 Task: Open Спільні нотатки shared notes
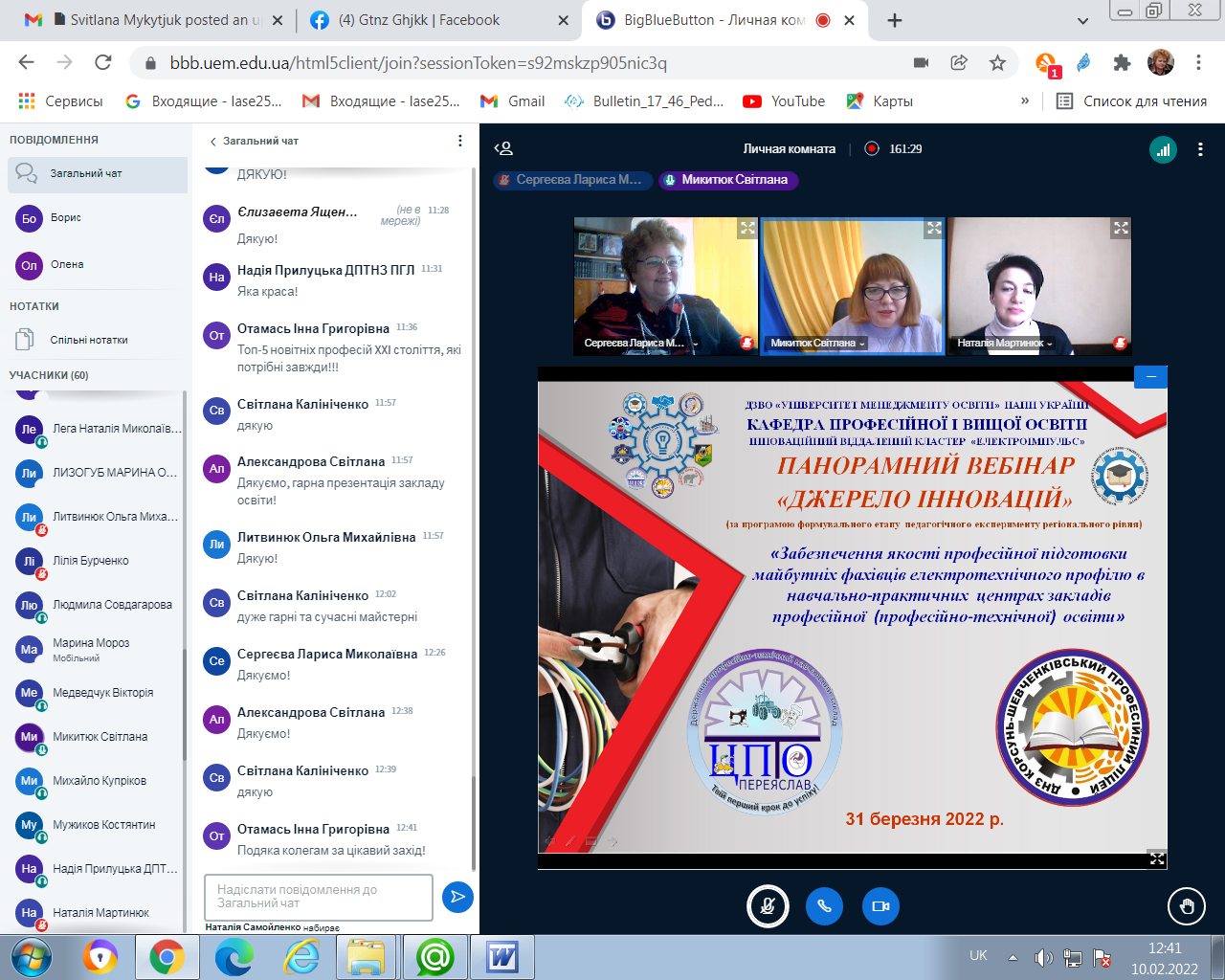click(x=89, y=340)
